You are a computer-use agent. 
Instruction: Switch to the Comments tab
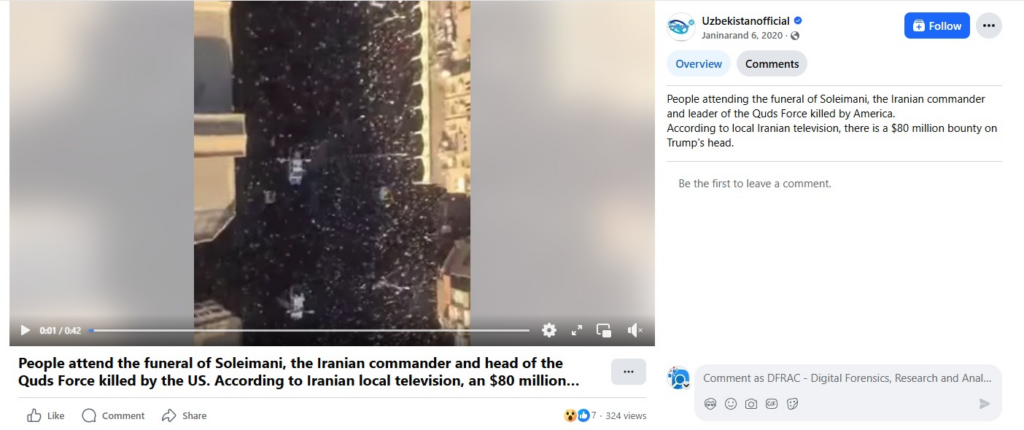772,64
